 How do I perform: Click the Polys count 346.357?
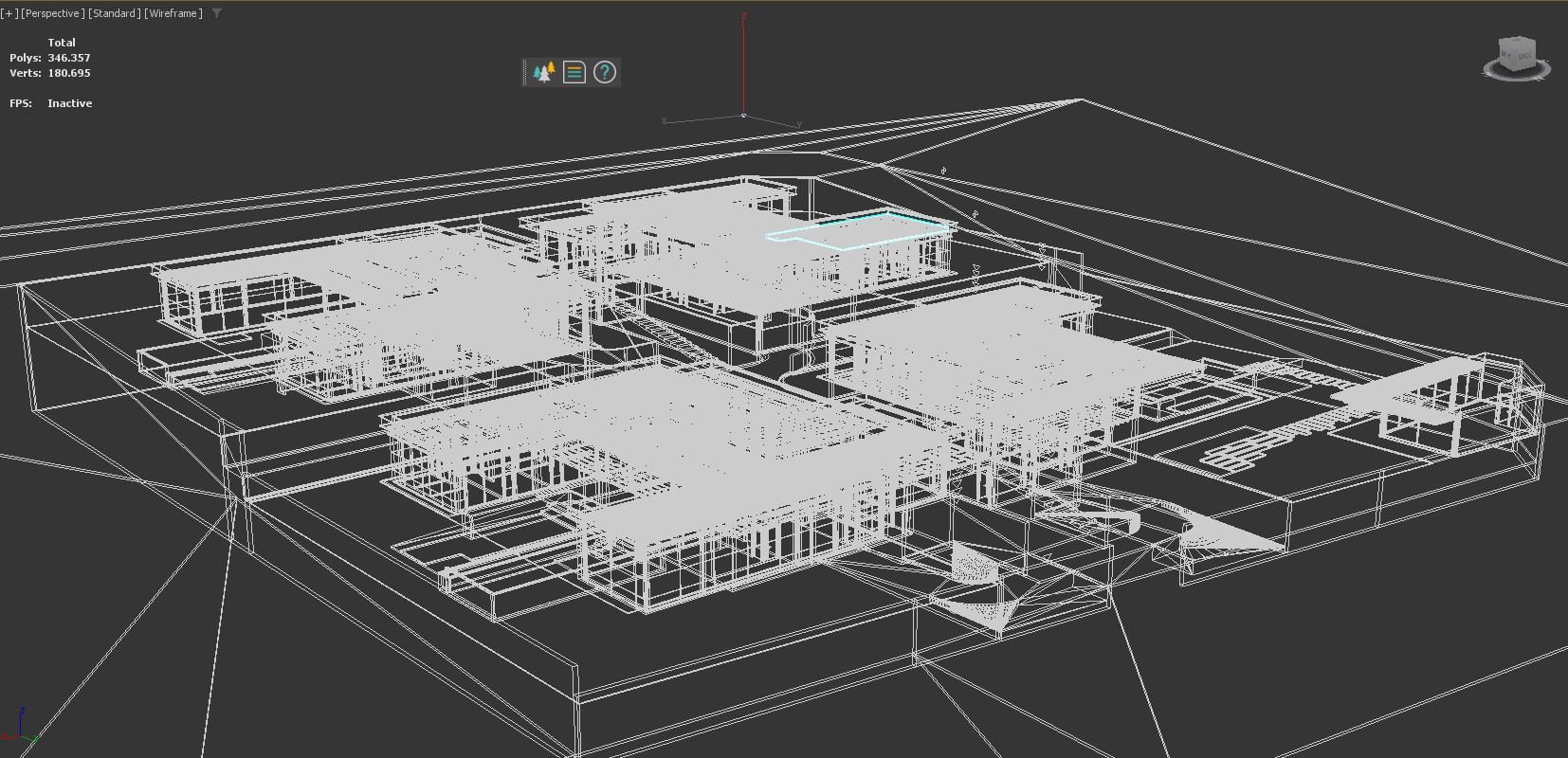pos(69,58)
